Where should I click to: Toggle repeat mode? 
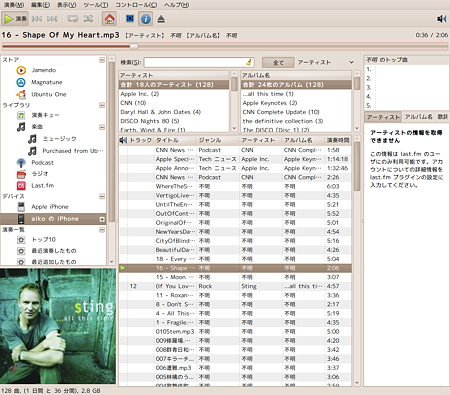click(x=73, y=19)
